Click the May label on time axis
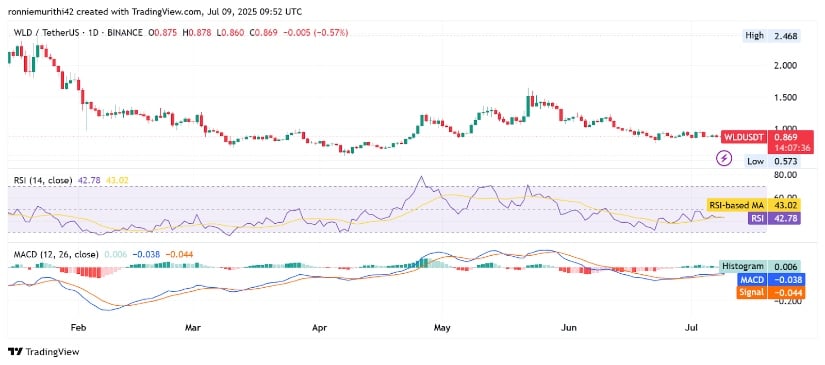The height and width of the screenshot is (365, 825). 442,328
